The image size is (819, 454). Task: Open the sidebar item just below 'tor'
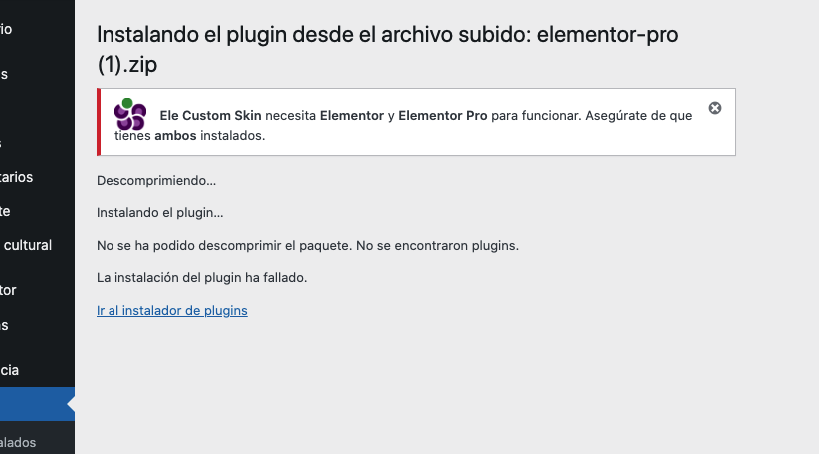pyautogui.click(x=4, y=325)
